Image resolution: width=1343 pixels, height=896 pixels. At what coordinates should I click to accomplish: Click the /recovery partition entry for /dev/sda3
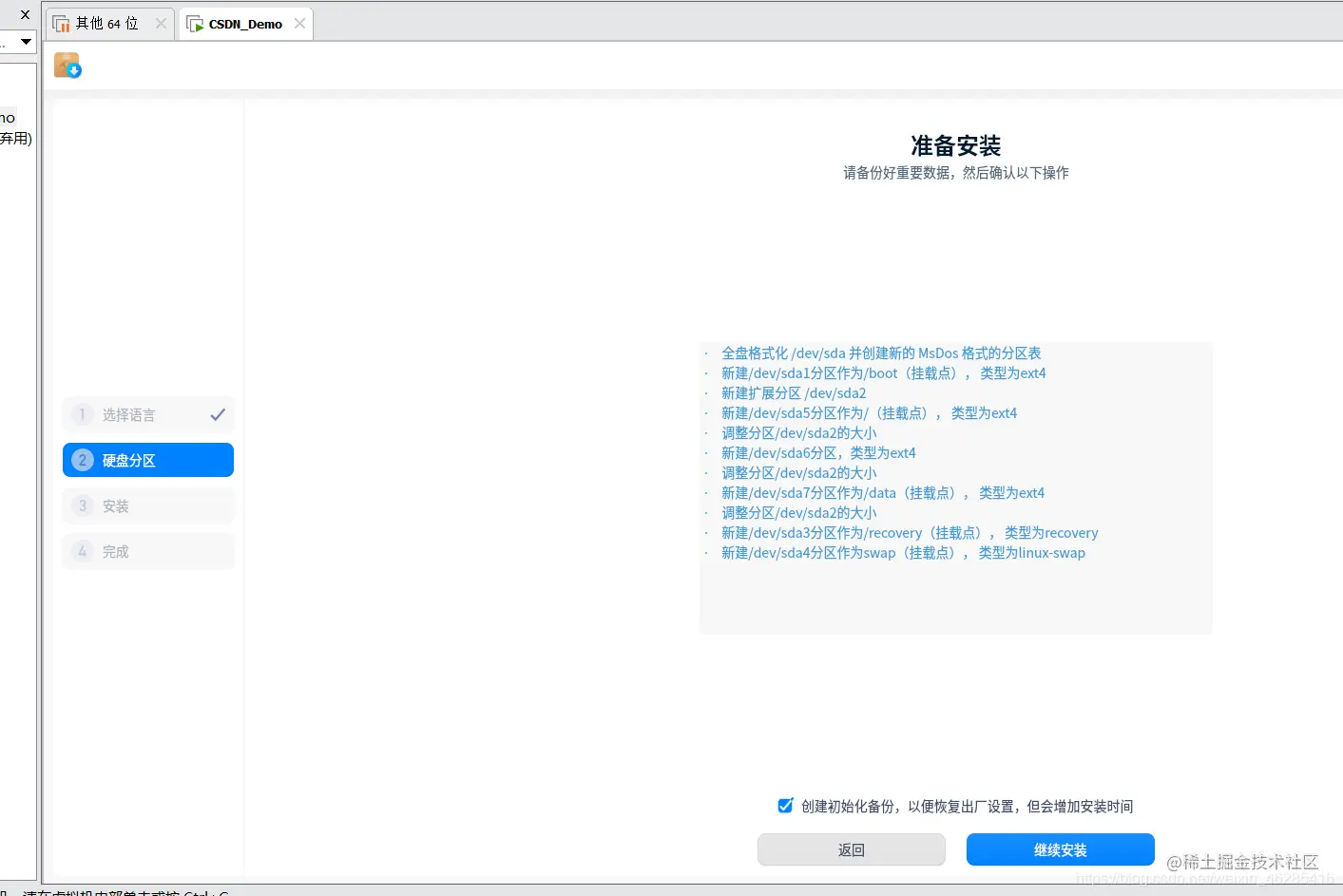tap(908, 532)
